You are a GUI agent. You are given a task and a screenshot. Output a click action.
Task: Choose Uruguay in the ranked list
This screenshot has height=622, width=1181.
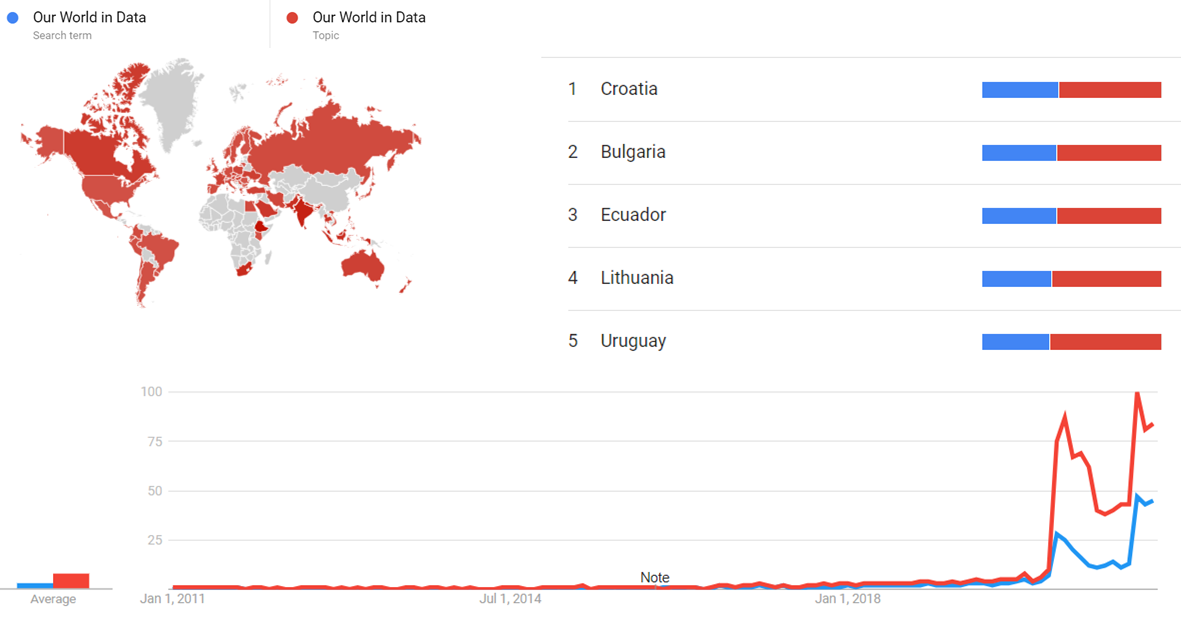(633, 341)
